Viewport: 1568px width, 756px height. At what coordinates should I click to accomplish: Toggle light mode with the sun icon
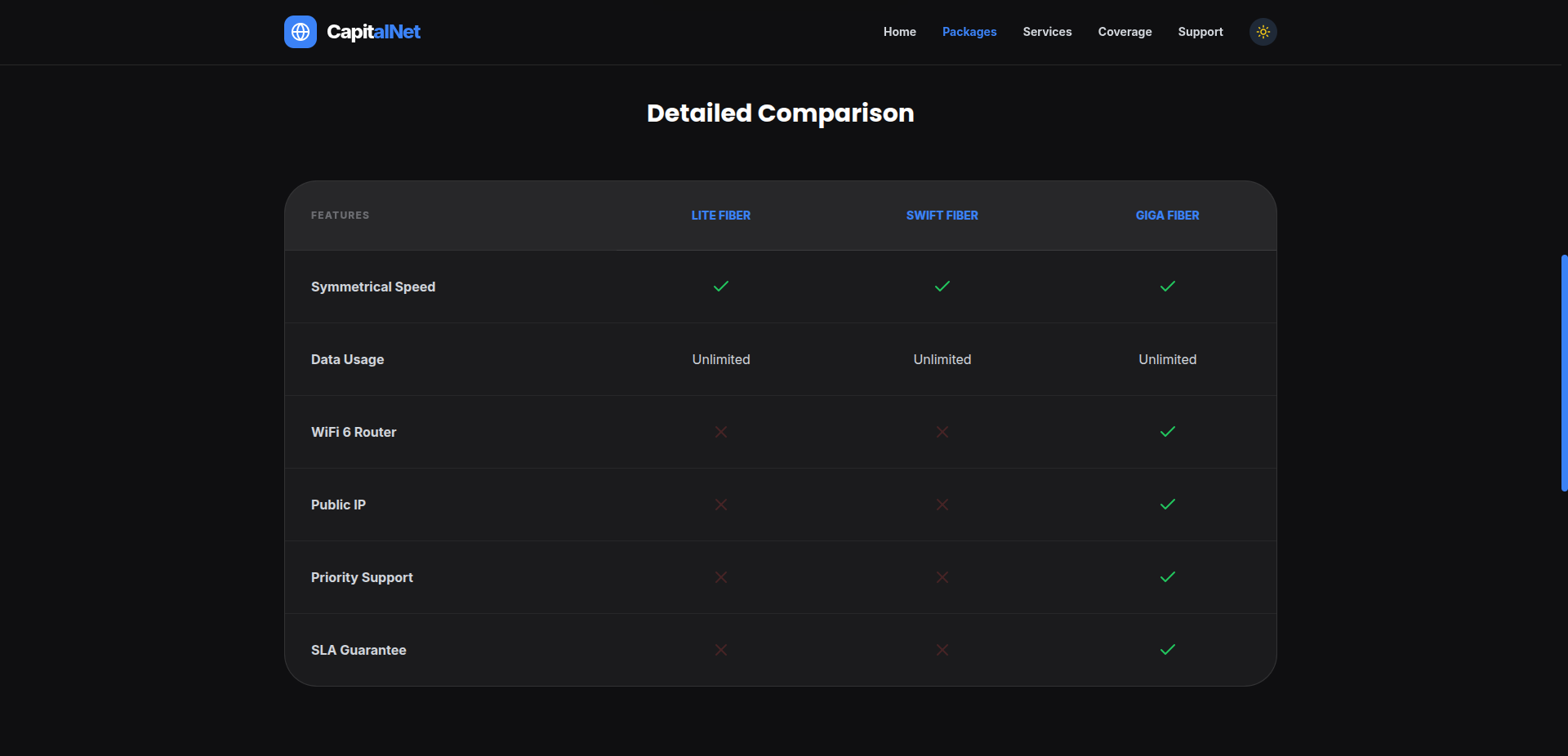1263,32
